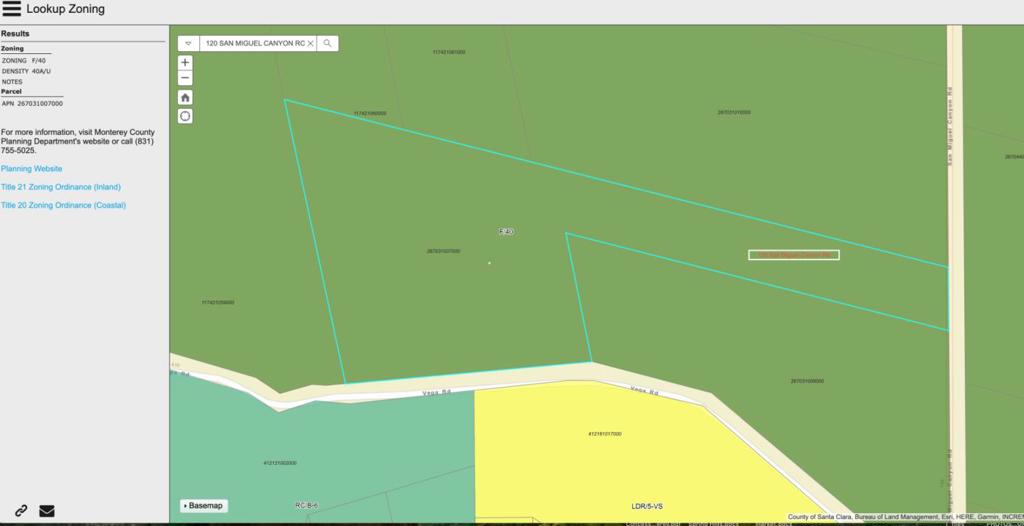Viewport: 1024px width, 526px height.
Task: Click in the address search field
Action: [252, 44]
